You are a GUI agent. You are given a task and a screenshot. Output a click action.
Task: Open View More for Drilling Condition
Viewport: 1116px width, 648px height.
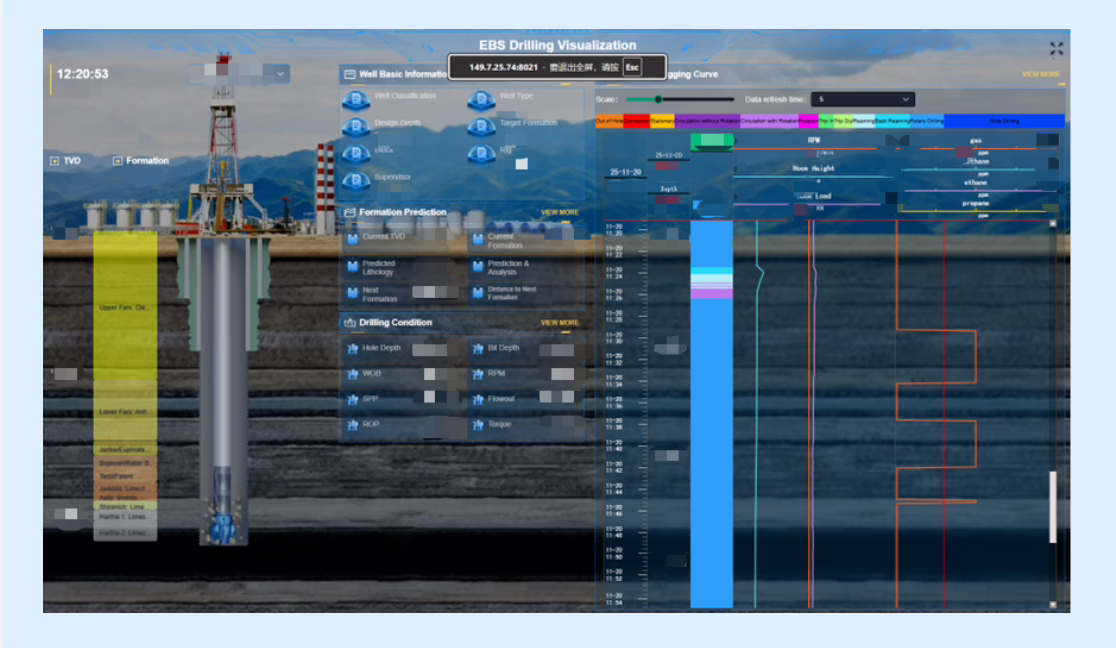point(559,323)
